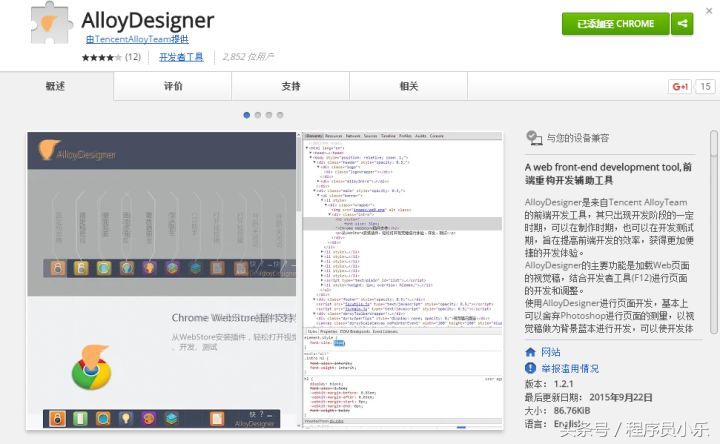
Task: Select the first carousel dot
Action: [x=247, y=115]
